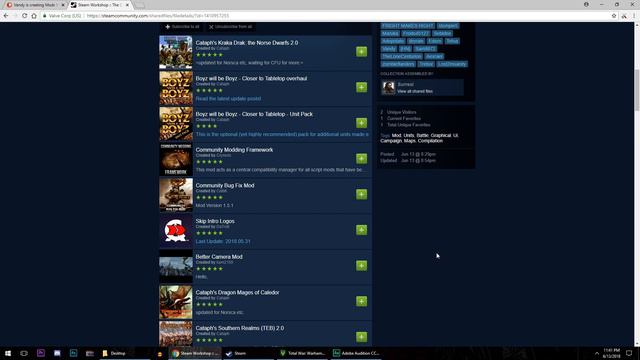This screenshot has height=360, width=640.
Task: Open Skip Intro Logos thumbnail
Action: tap(176, 231)
